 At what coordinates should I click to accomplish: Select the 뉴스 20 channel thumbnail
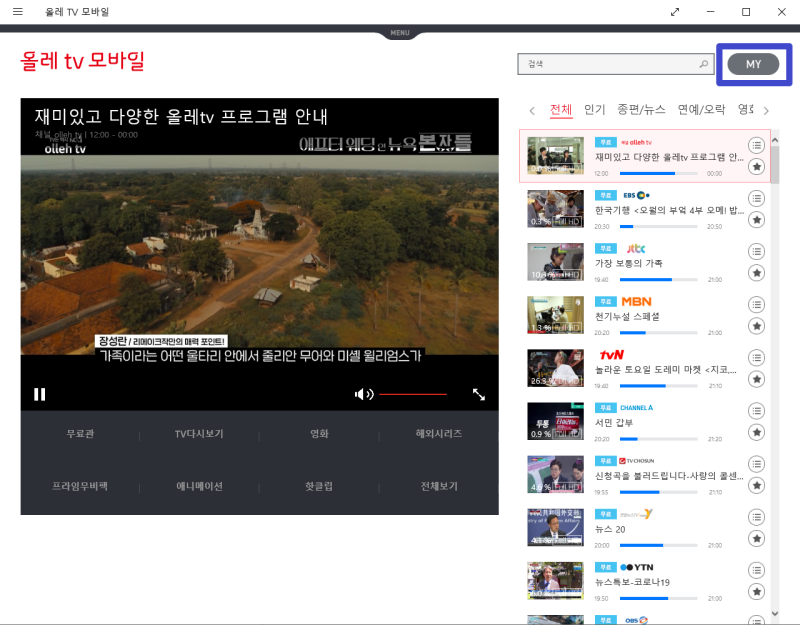pyautogui.click(x=555, y=525)
